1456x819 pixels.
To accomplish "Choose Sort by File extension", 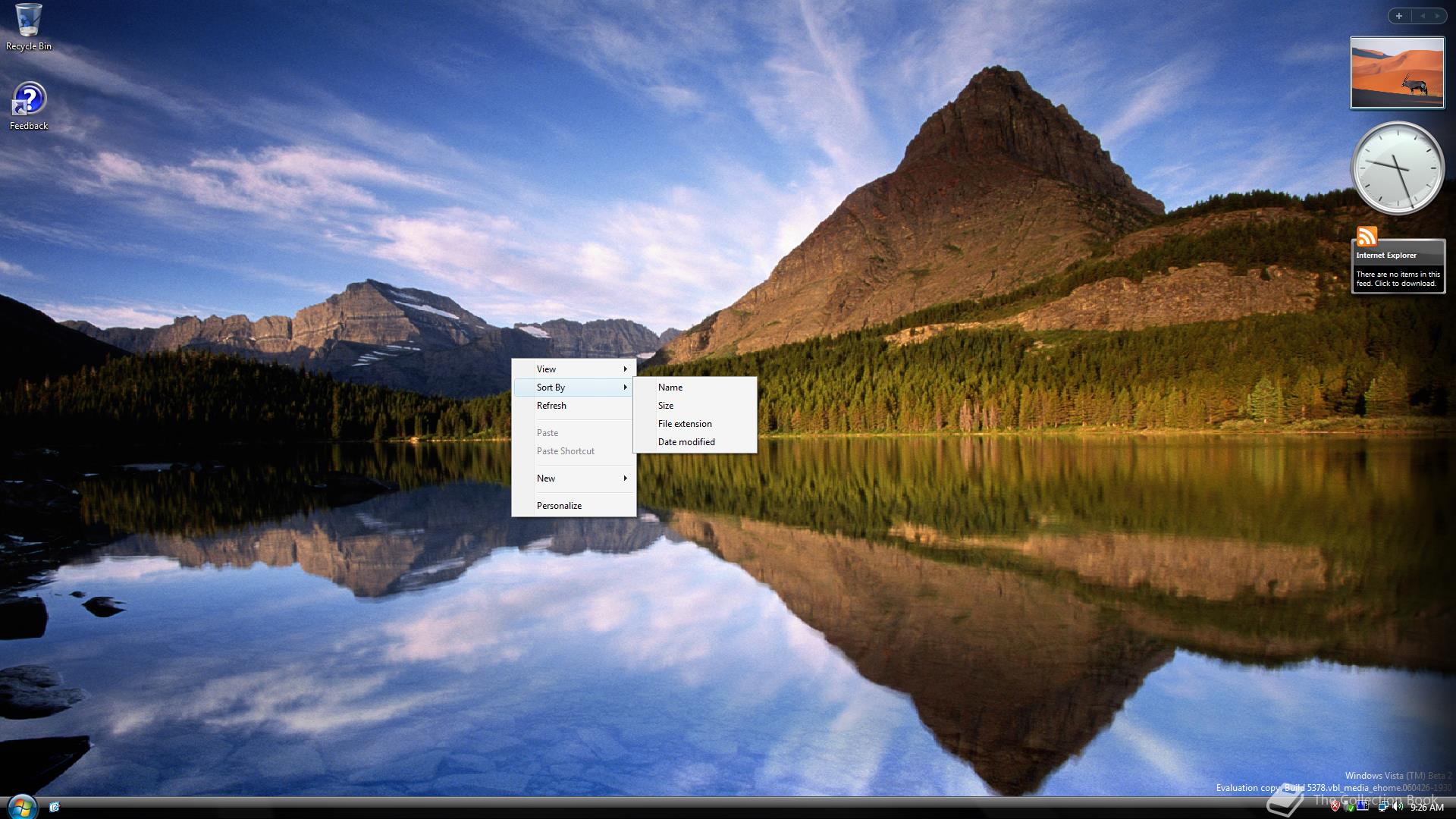I will (685, 424).
